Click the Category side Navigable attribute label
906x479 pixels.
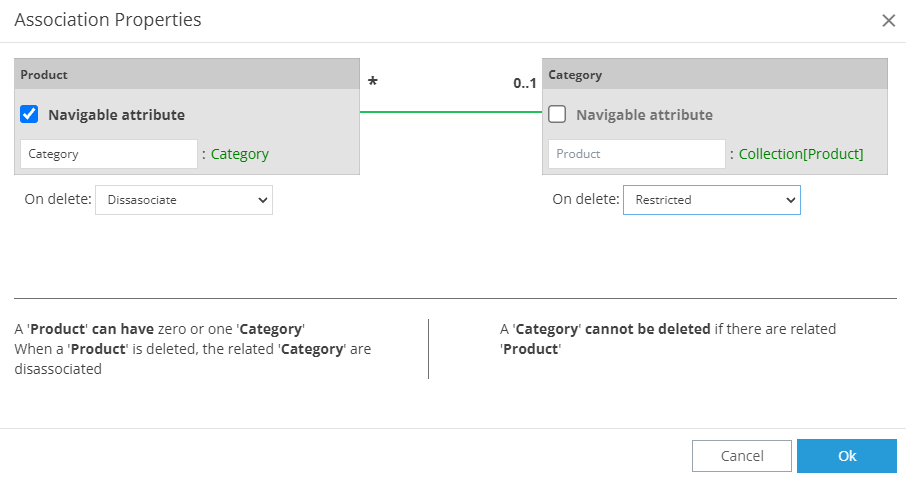click(x=644, y=115)
